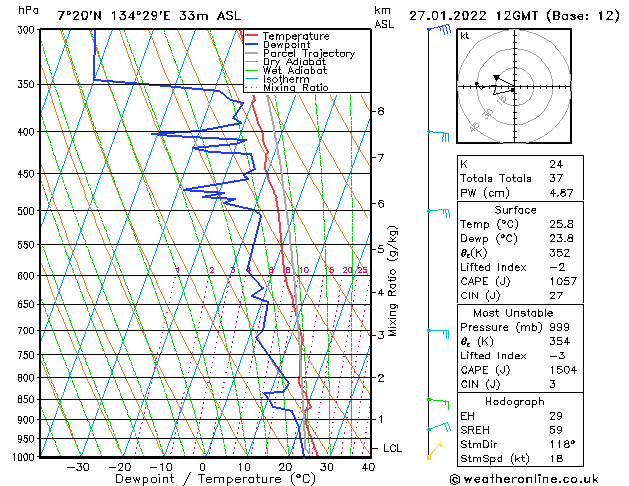
Task: Click the K index value 24
Action: point(556,164)
